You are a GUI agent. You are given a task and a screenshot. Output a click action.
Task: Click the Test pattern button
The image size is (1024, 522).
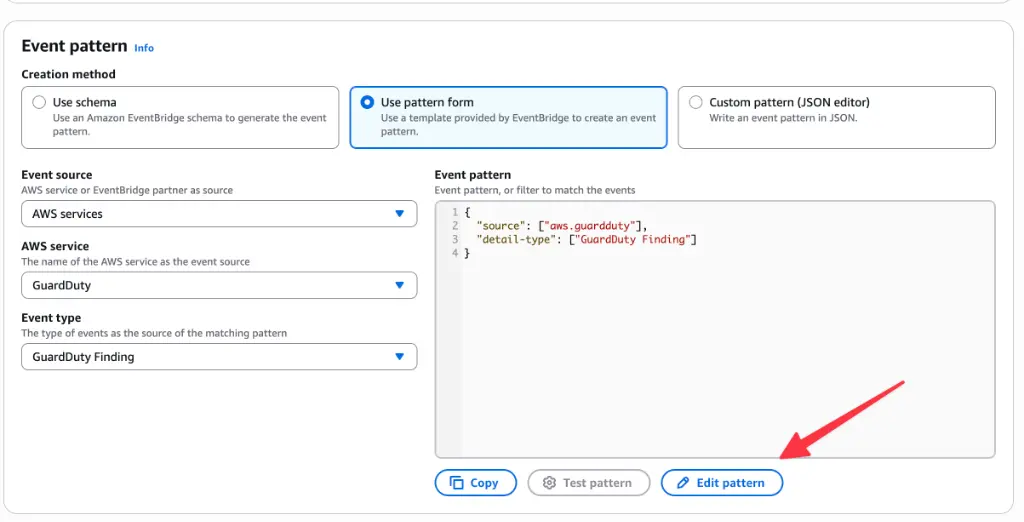point(588,483)
